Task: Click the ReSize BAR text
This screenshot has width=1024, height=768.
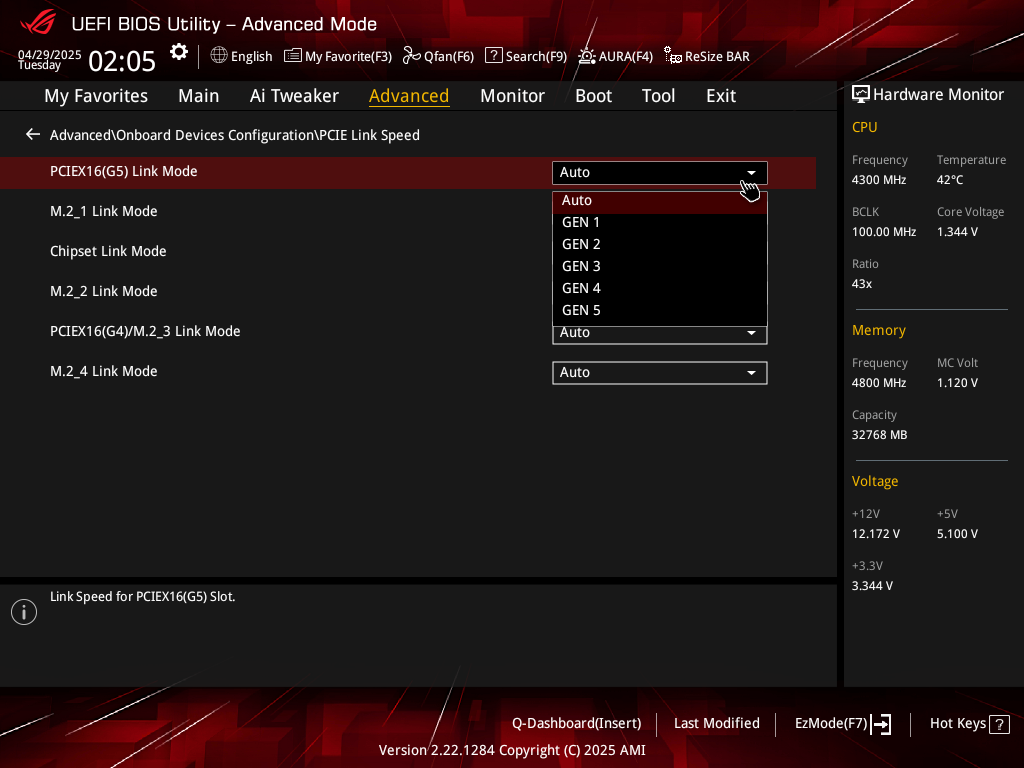Action: [717, 57]
